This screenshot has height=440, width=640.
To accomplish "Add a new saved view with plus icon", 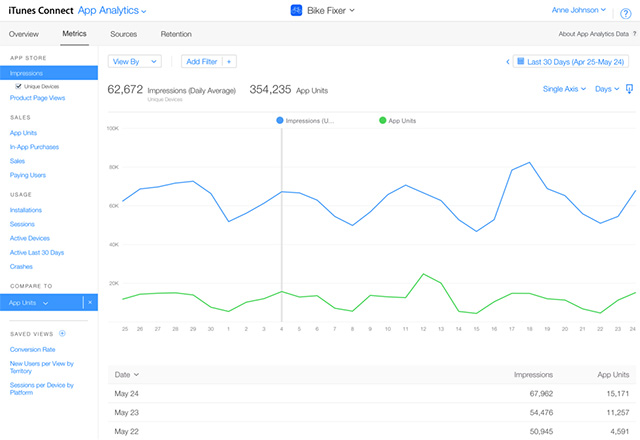I will pyautogui.click(x=62, y=333).
